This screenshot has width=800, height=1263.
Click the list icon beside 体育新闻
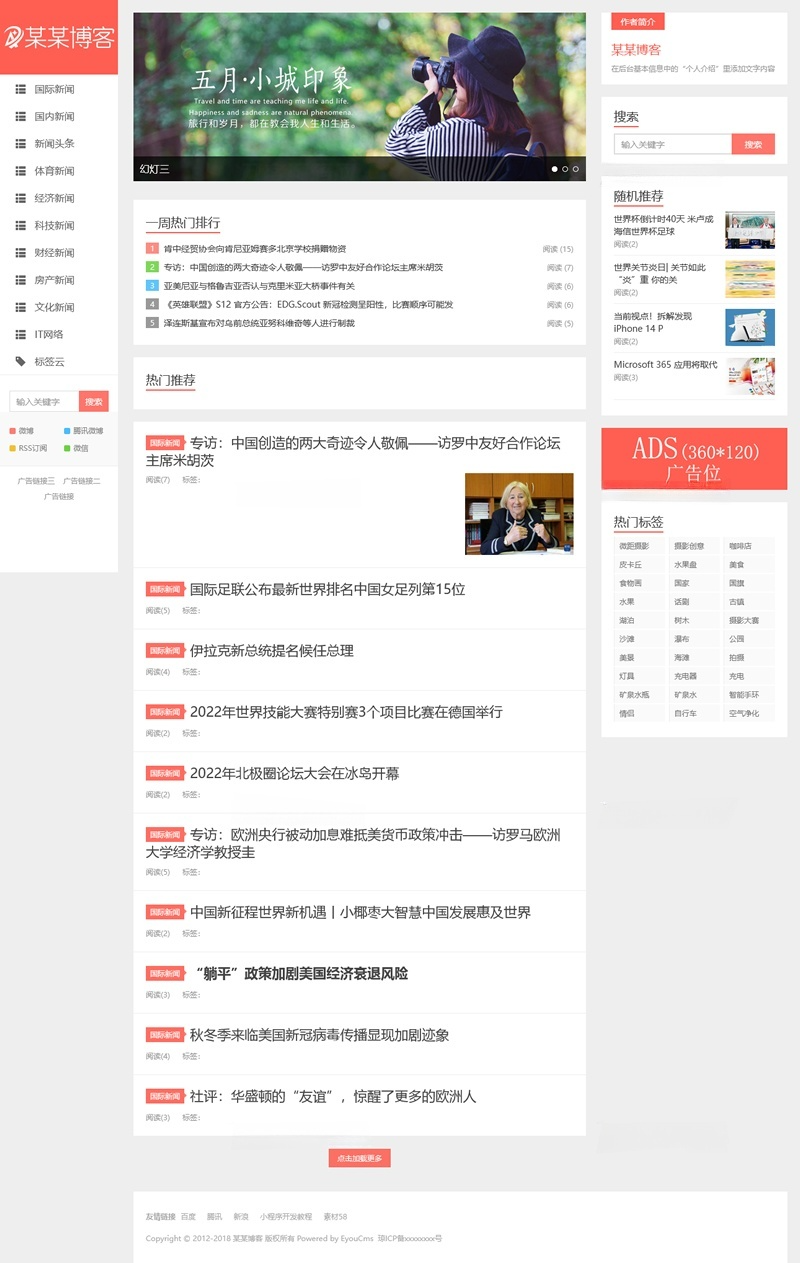point(21,171)
